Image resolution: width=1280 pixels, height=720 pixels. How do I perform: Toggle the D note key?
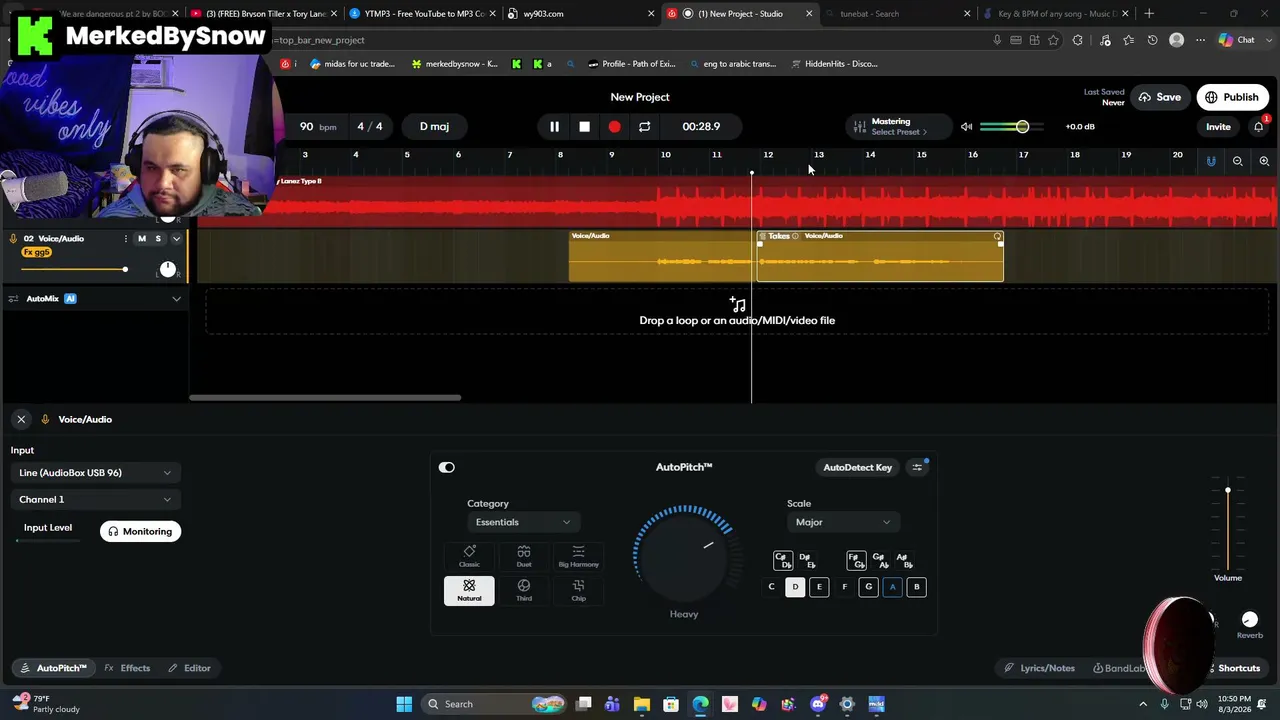(795, 587)
